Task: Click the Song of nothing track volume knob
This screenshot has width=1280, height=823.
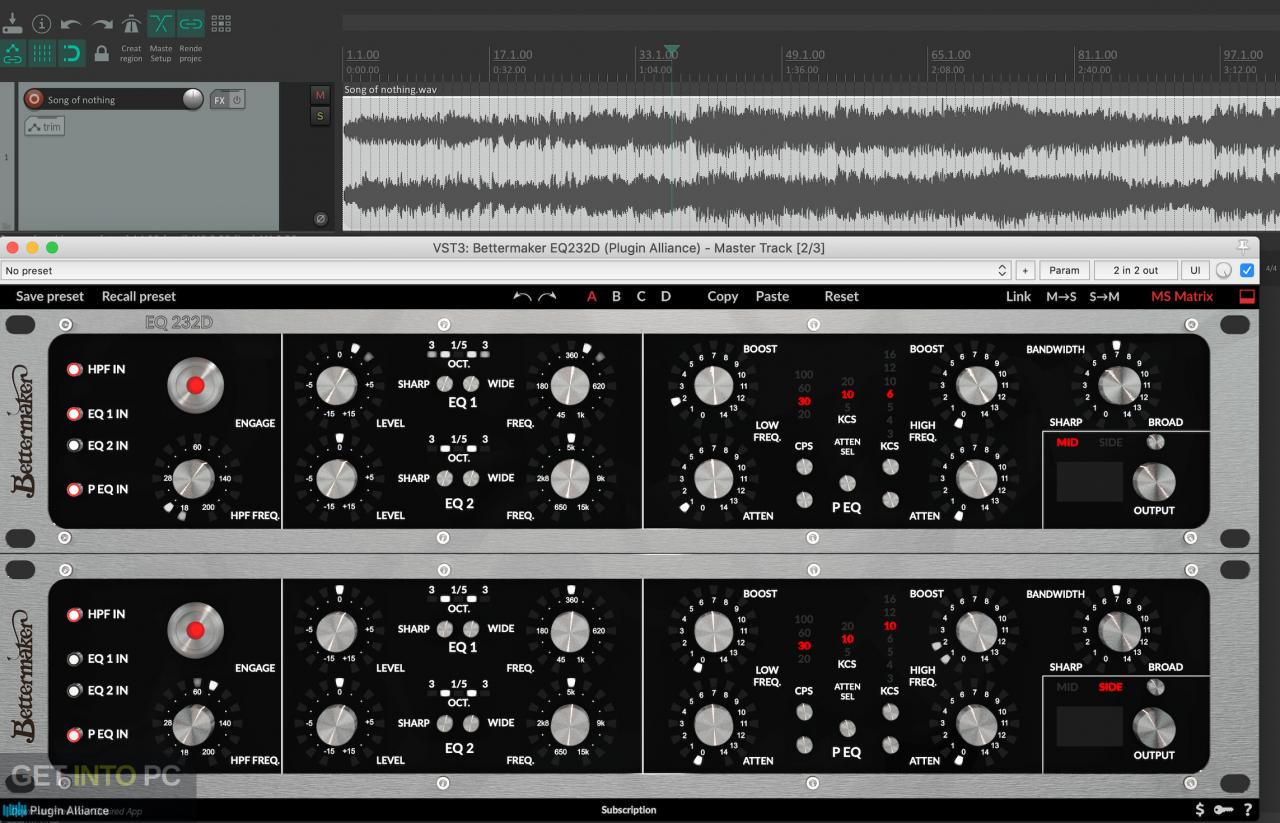Action: 193,99
